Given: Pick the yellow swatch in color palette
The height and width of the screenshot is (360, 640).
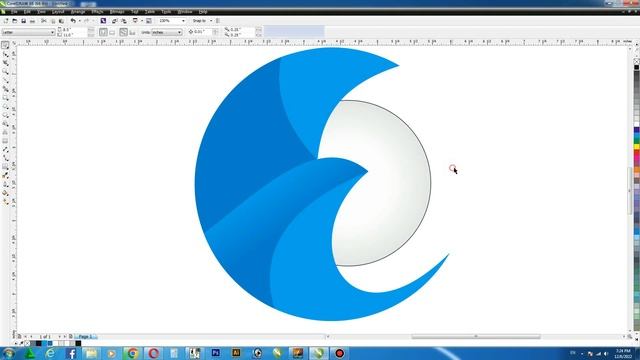Looking at the screenshot, I should tap(637, 147).
